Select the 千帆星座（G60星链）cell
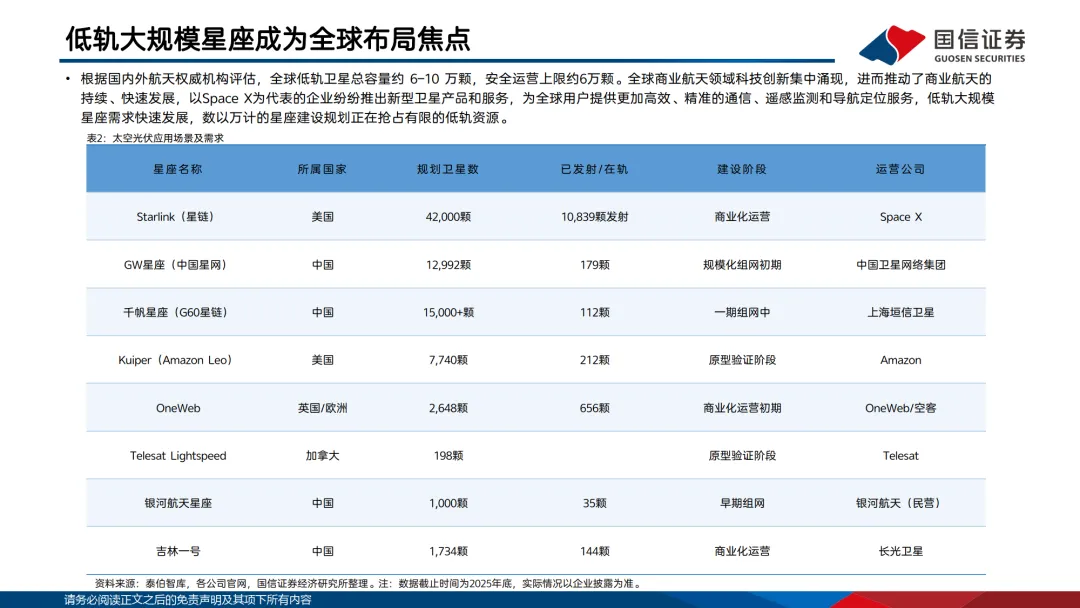This screenshot has width=1080, height=608. click(178, 313)
